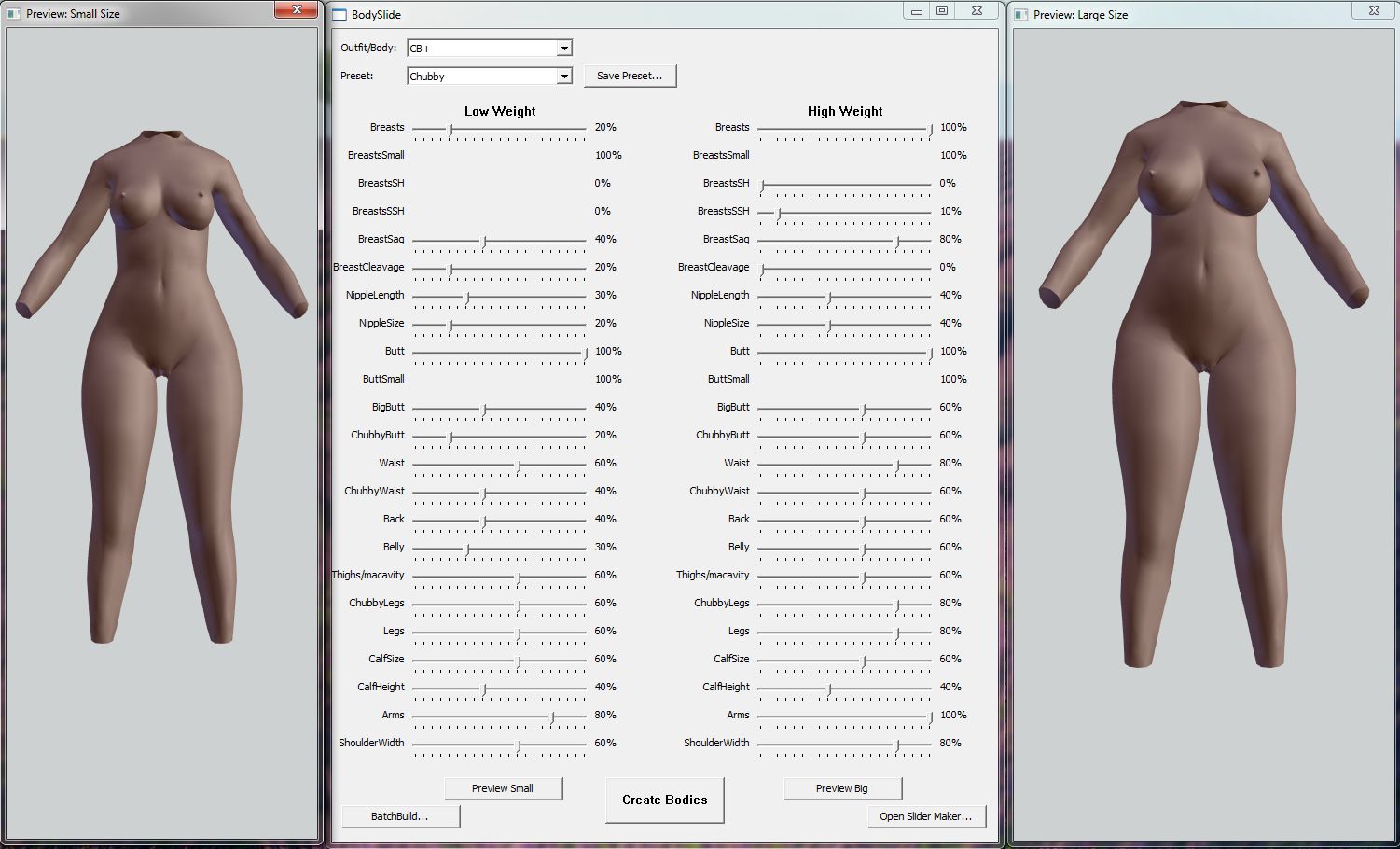
Task: Click the Low Weight CalfSize slider
Action: pyautogui.click(x=499, y=663)
